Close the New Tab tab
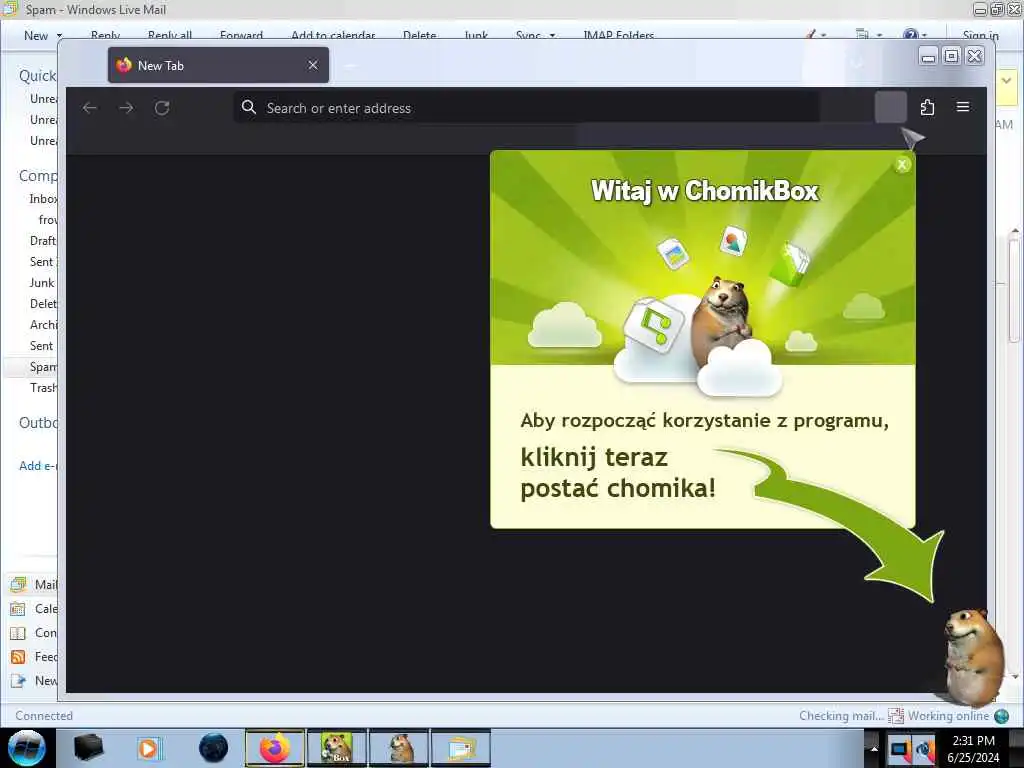The width and height of the screenshot is (1024, 768). [x=313, y=65]
